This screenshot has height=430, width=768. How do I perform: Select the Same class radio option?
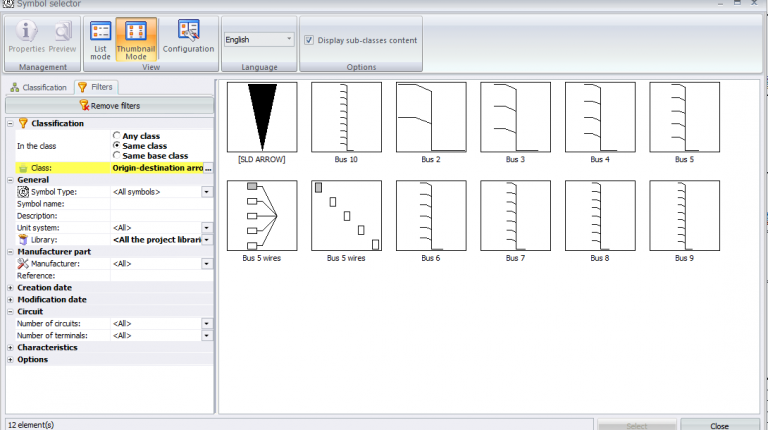point(117,145)
